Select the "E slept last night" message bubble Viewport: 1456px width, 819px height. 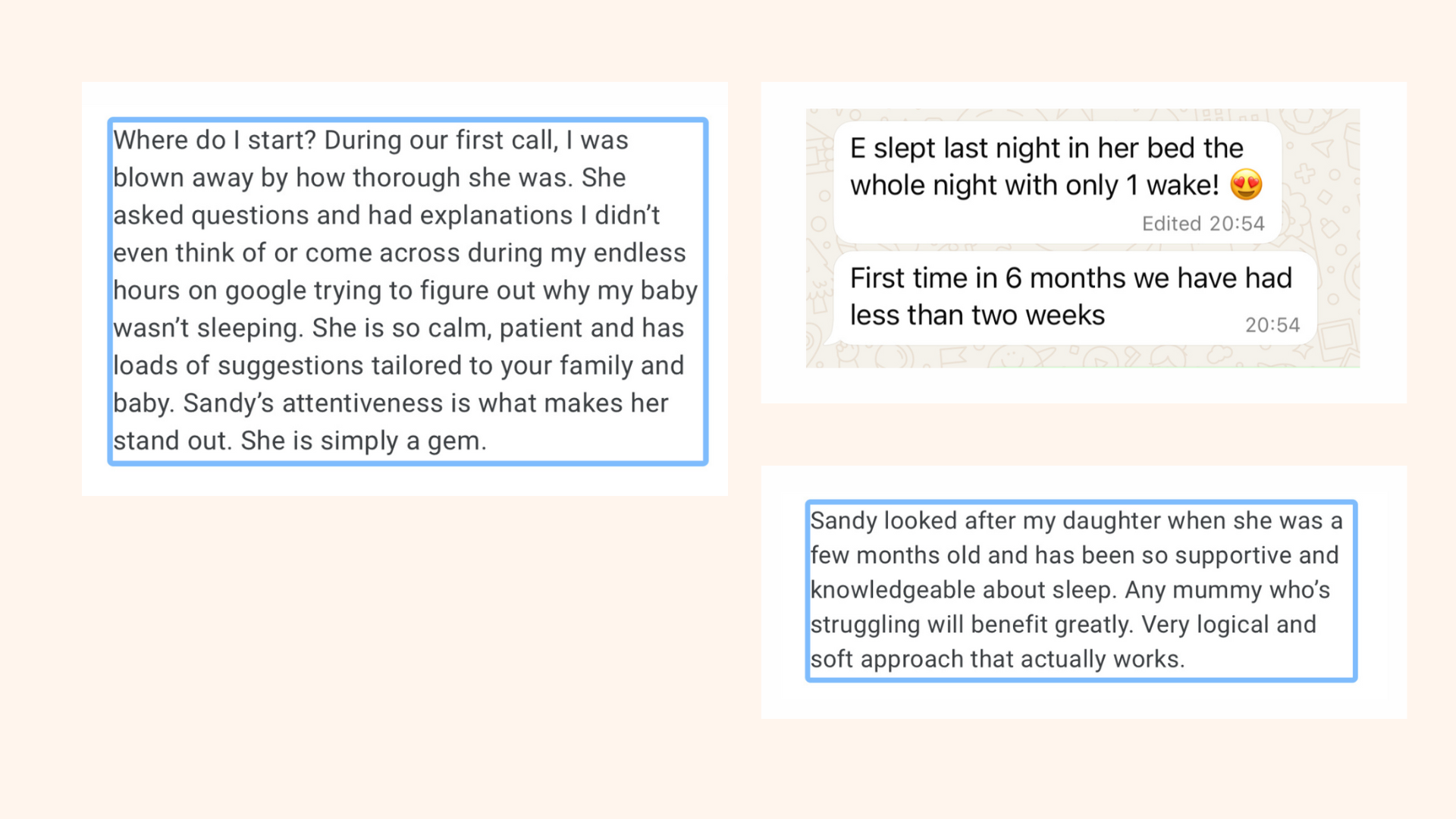tap(1057, 182)
